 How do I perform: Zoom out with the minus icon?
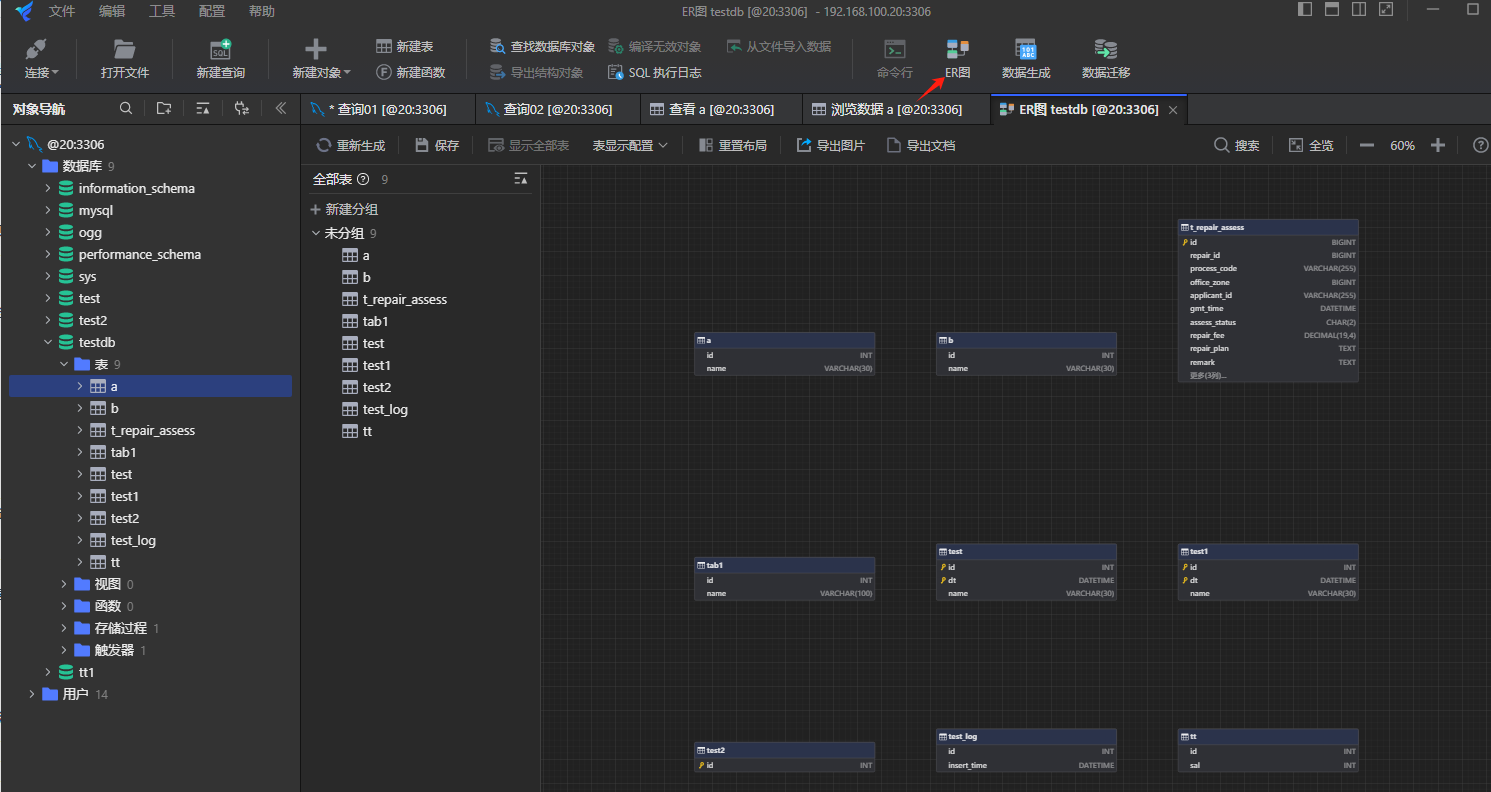click(1366, 145)
